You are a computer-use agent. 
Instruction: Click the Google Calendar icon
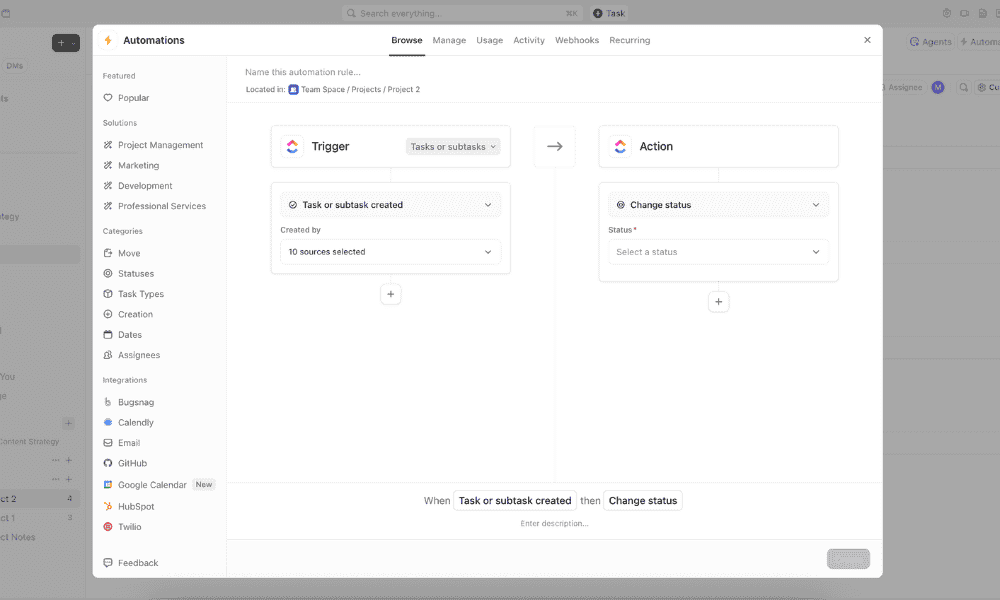pyautogui.click(x=108, y=485)
